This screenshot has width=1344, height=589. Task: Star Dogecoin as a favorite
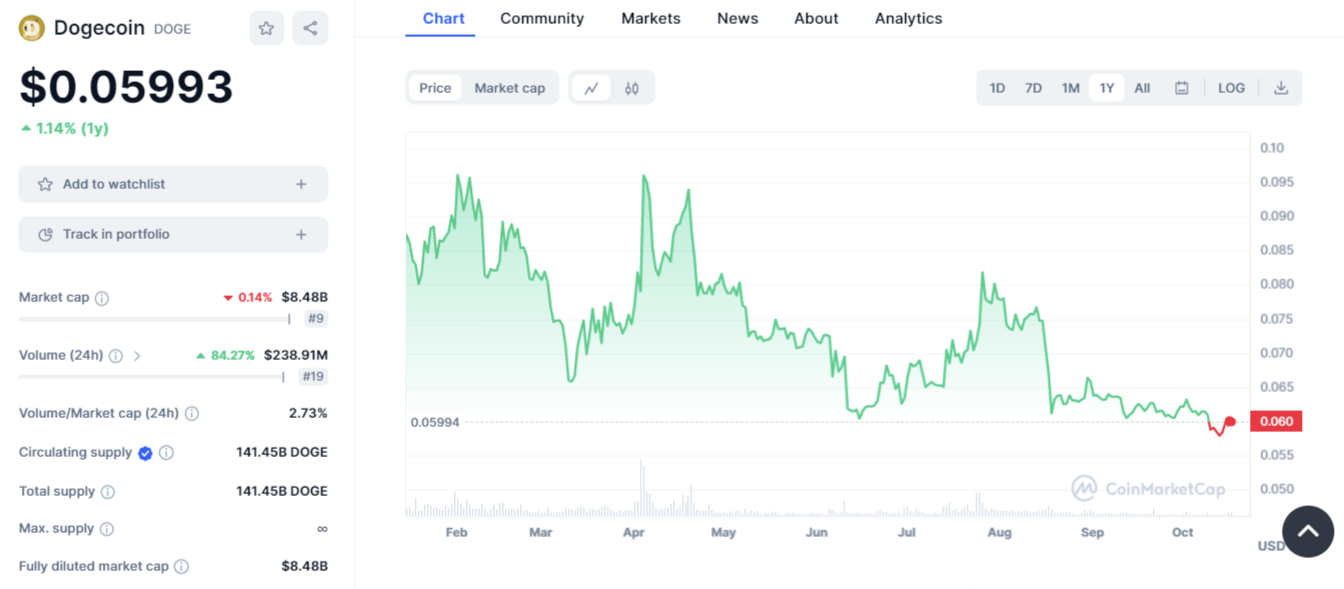(x=266, y=28)
